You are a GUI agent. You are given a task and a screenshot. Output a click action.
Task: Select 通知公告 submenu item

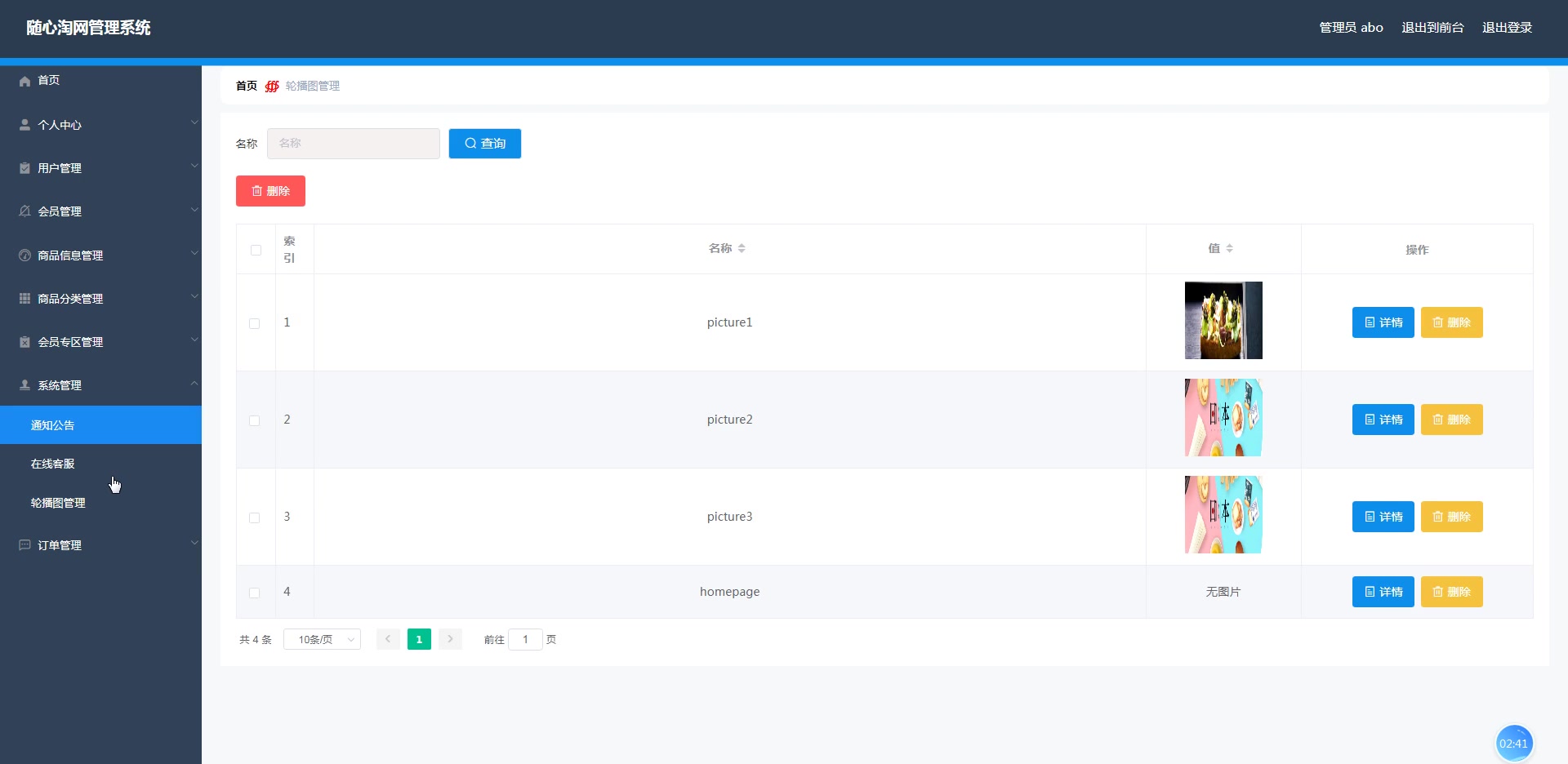(100, 425)
